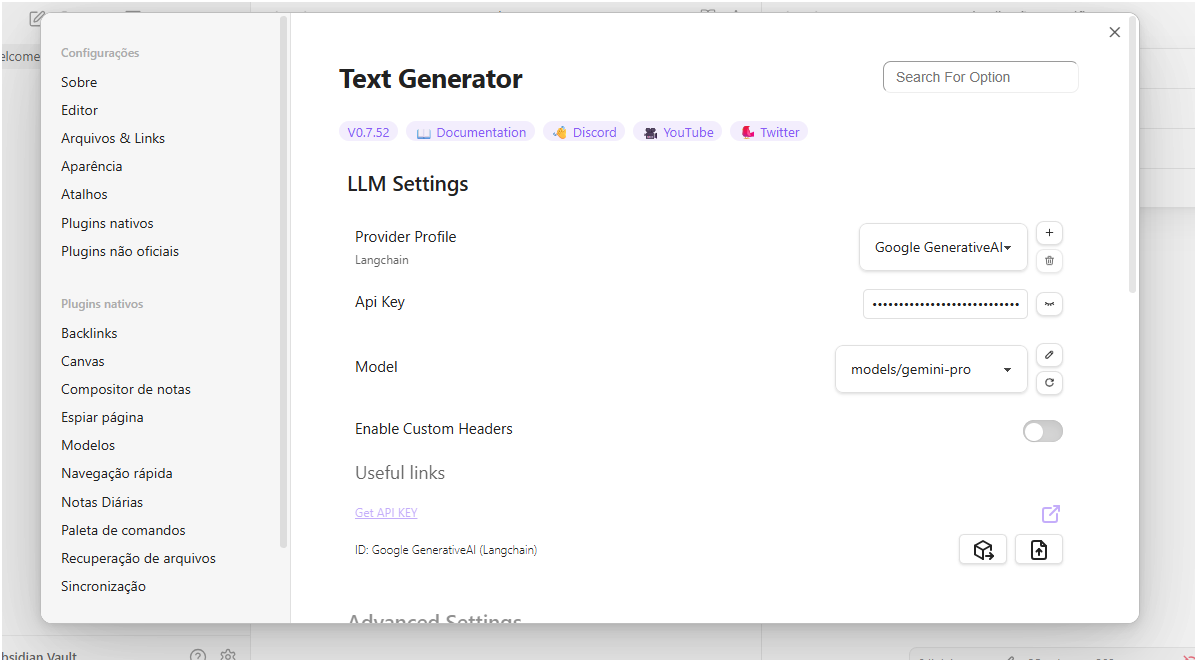Open the Sobre settings section
This screenshot has width=1197, height=662.
pos(79,82)
